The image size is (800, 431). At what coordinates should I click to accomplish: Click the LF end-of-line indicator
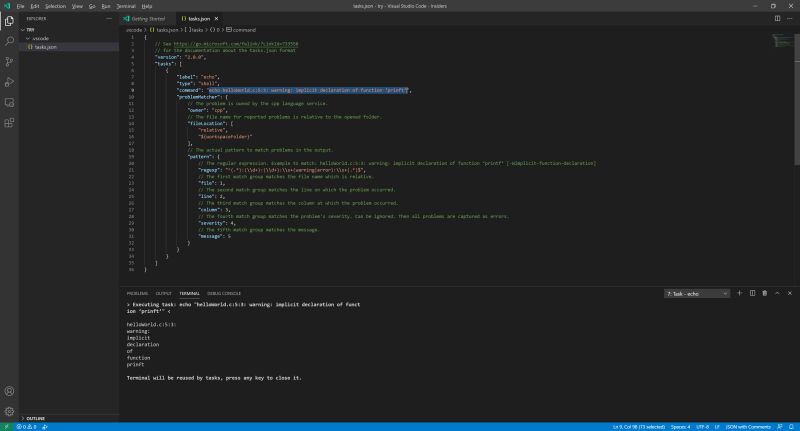coord(716,427)
